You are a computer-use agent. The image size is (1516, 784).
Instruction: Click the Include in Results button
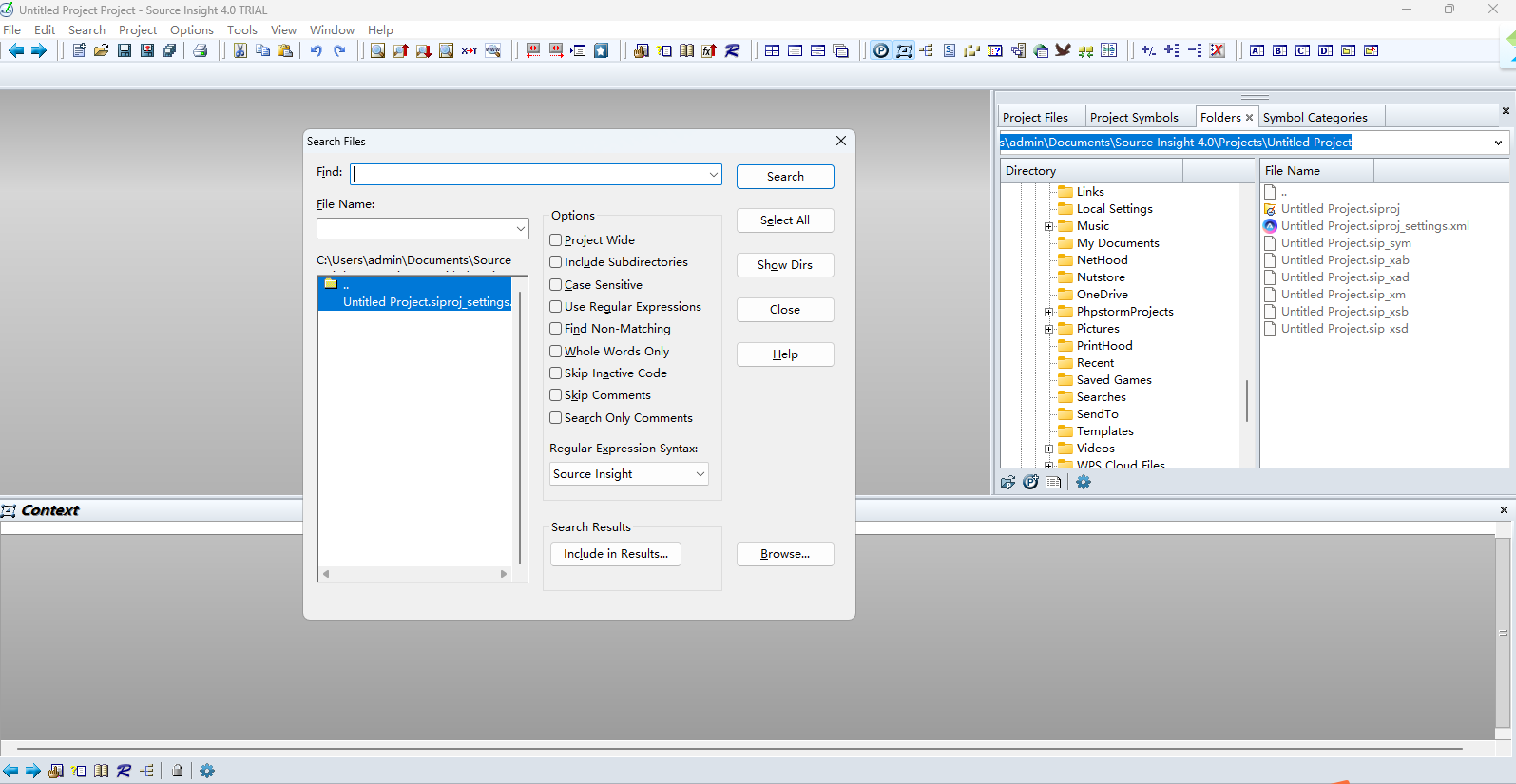[615, 554]
